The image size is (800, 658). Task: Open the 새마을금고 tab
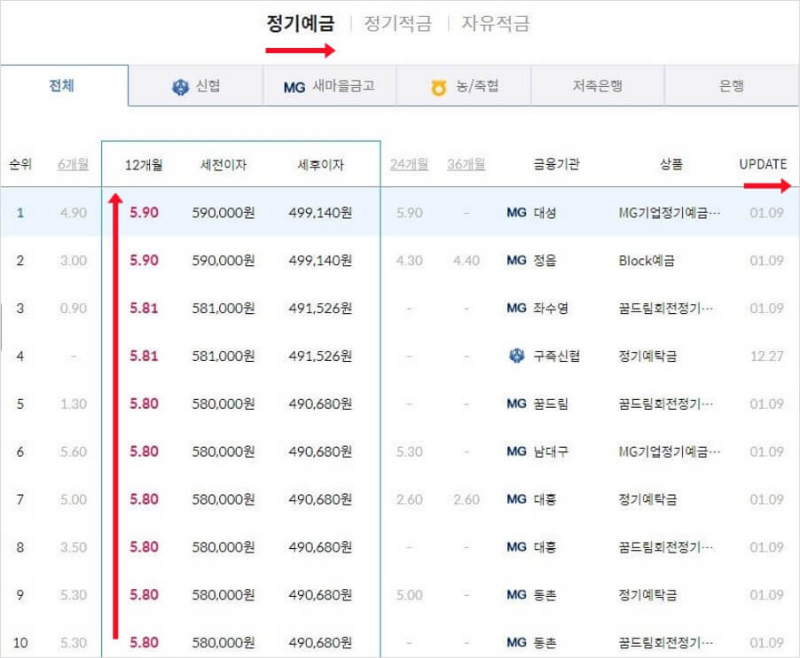330,86
